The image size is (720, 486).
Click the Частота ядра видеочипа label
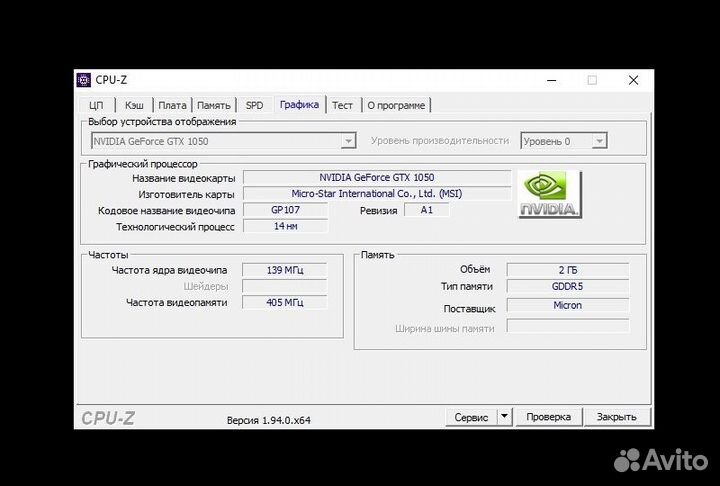[x=169, y=270]
